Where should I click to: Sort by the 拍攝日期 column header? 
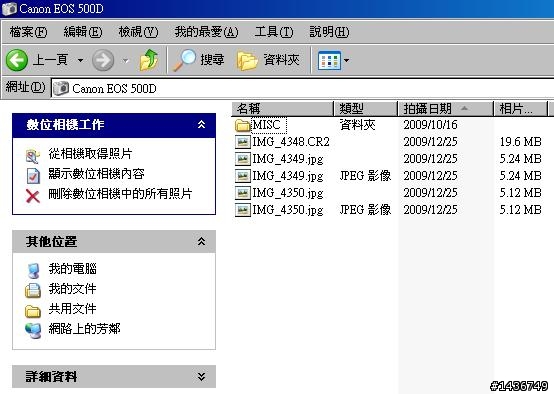point(446,109)
